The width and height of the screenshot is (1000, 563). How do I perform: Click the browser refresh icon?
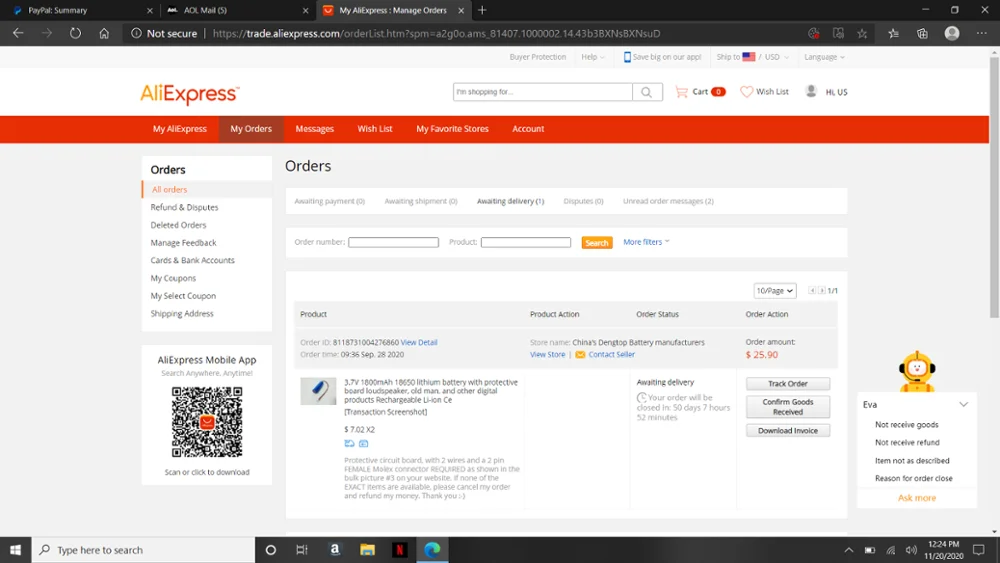[75, 33]
